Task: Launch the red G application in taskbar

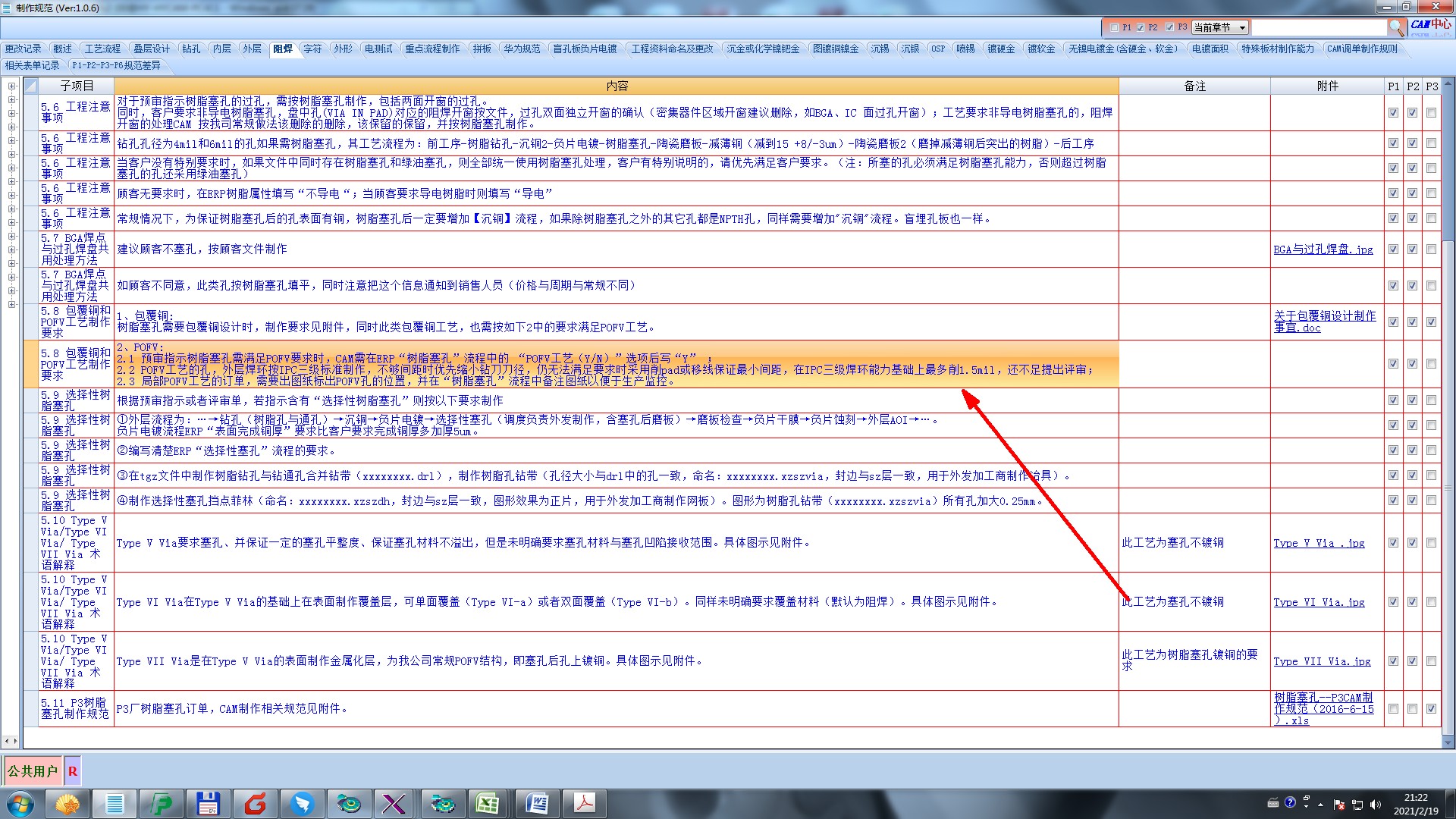Action: (256, 804)
